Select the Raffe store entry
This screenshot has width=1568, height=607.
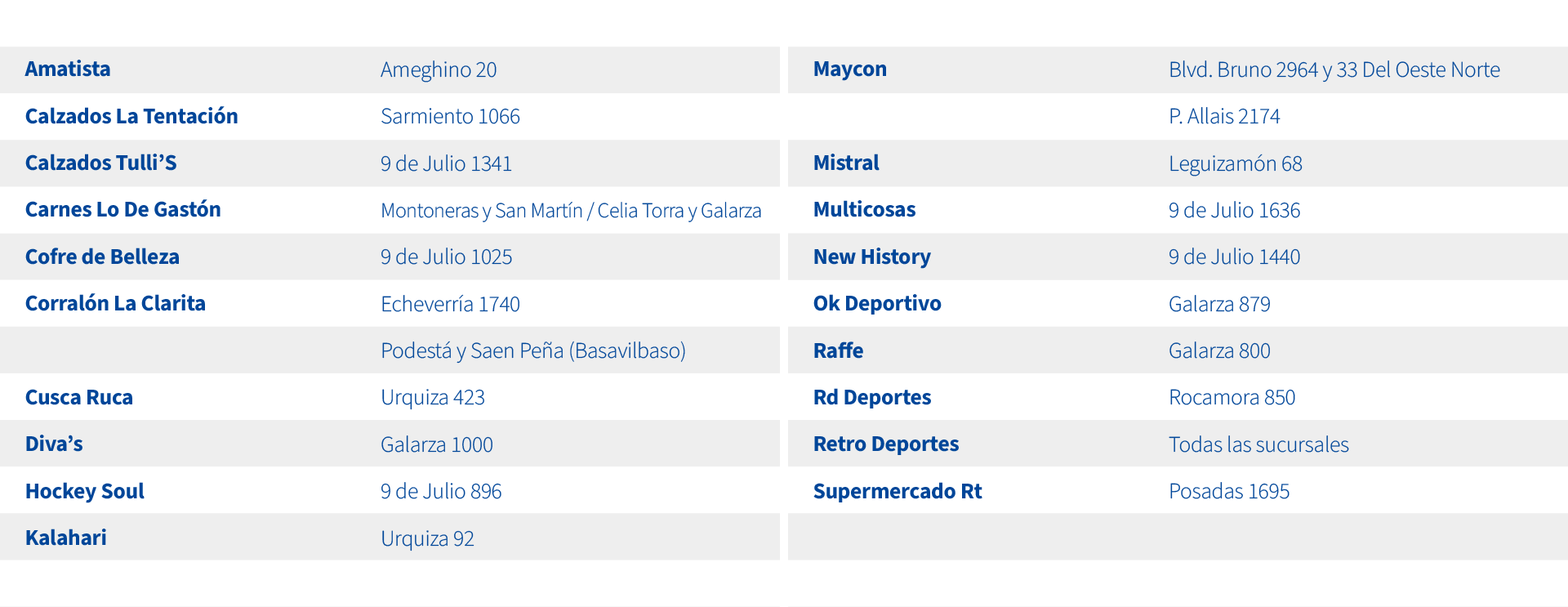(x=838, y=350)
